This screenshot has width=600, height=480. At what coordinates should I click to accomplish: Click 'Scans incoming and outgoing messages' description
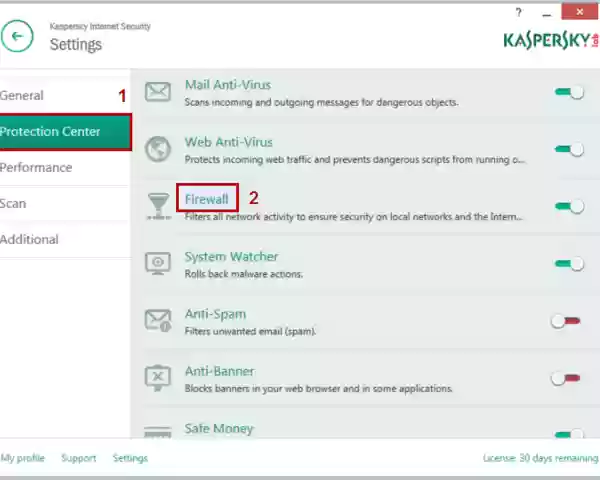tap(321, 102)
